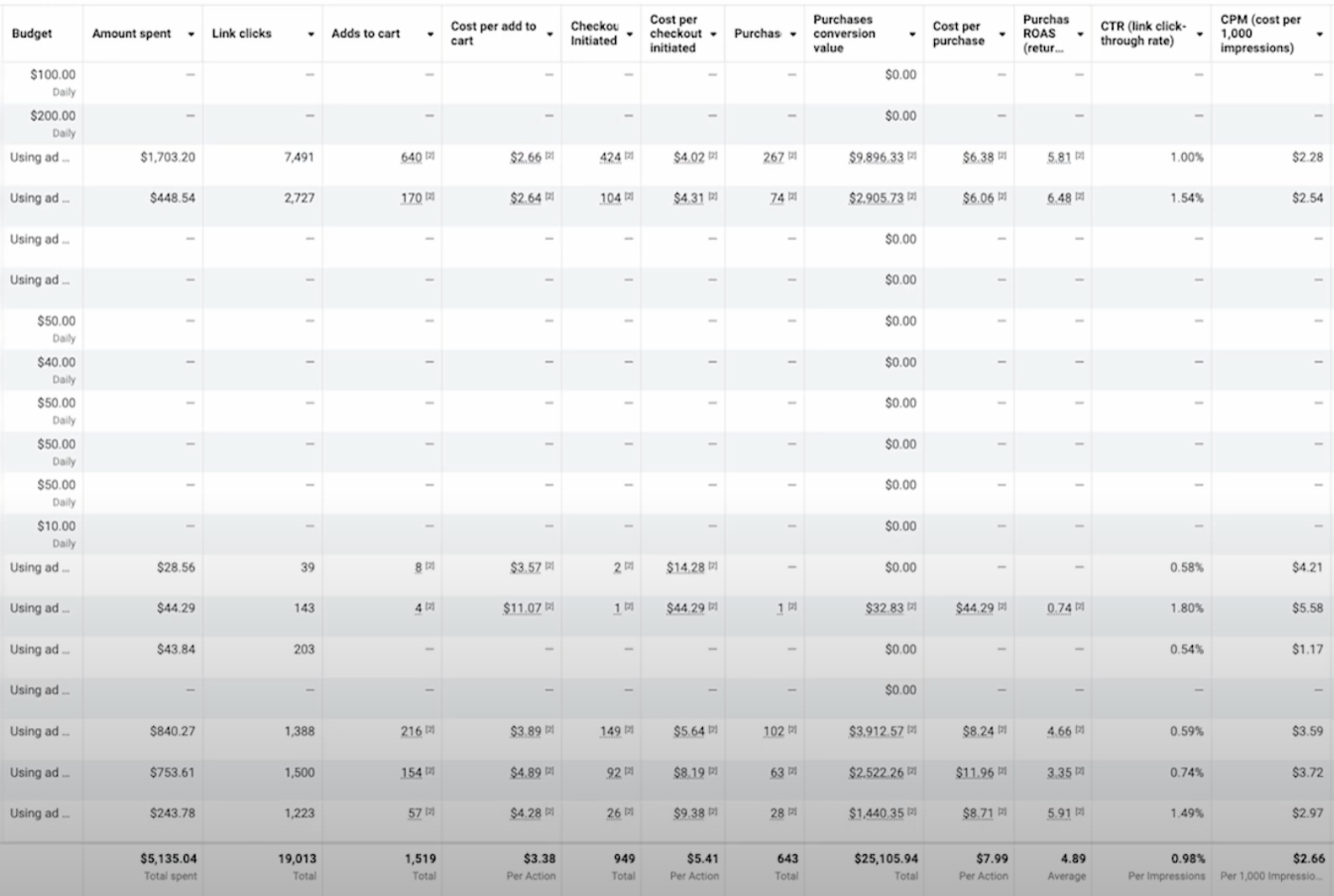Click footnote icon next to $9,896.33 conversion value
This screenshot has width=1334, height=896.
coord(912,156)
